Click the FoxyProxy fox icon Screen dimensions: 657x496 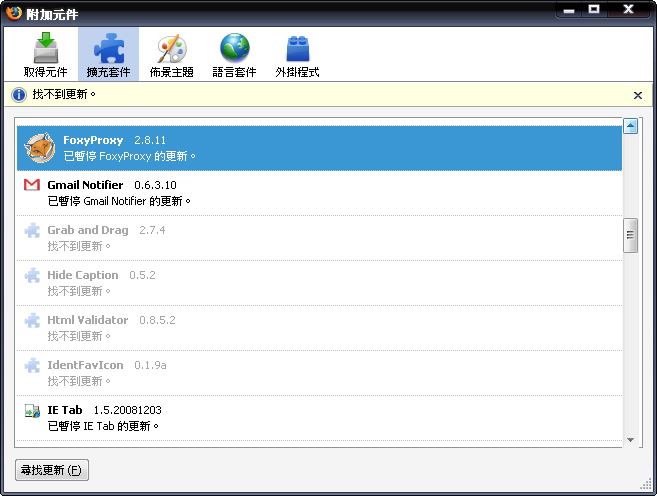pos(40,147)
